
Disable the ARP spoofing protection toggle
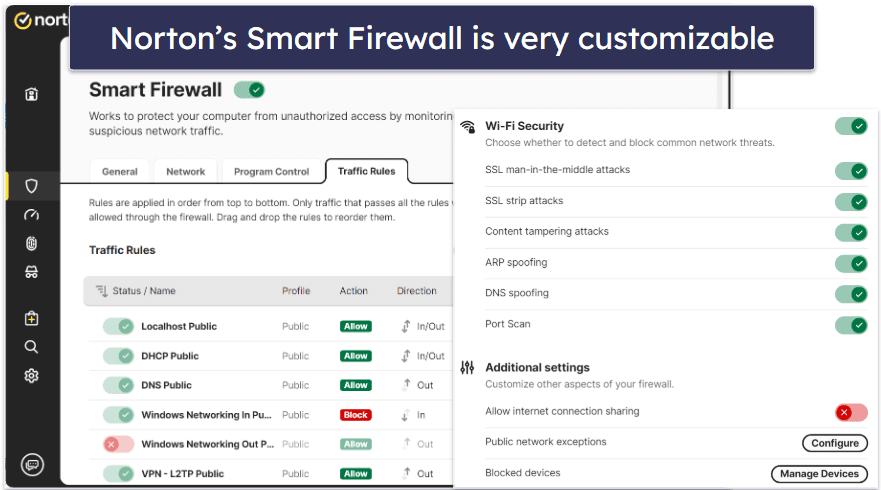tap(851, 263)
